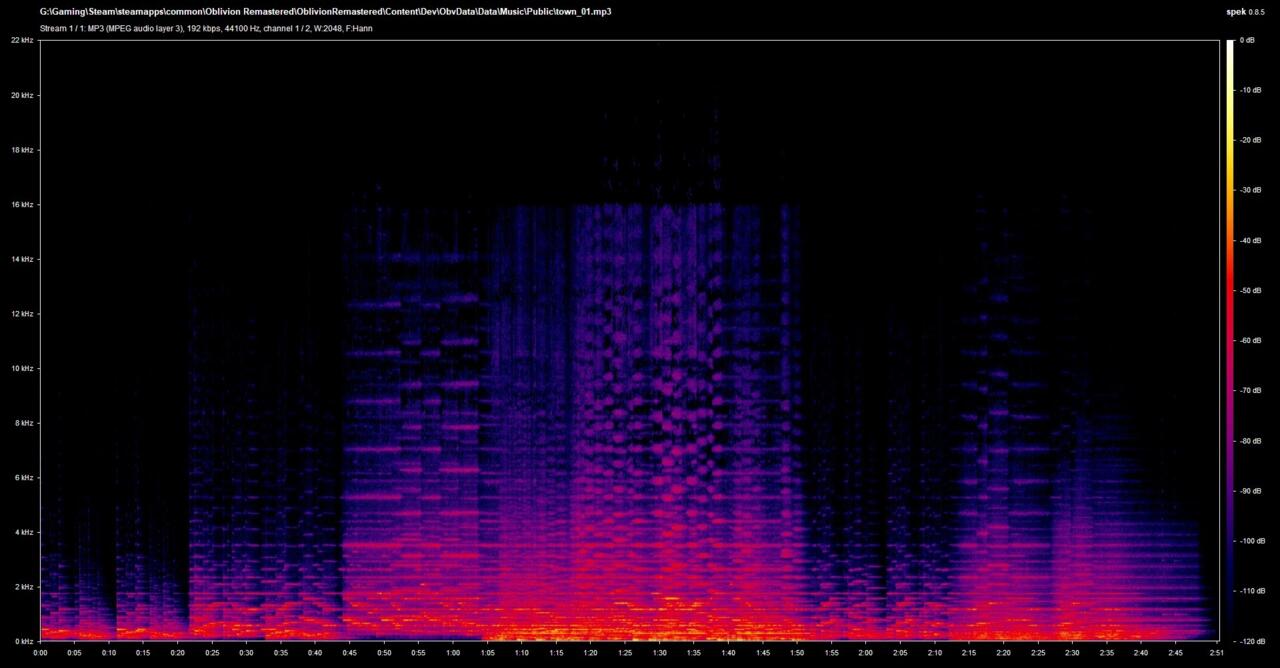
Task: Click the spek 0.8.5 version label
Action: tap(1249, 12)
